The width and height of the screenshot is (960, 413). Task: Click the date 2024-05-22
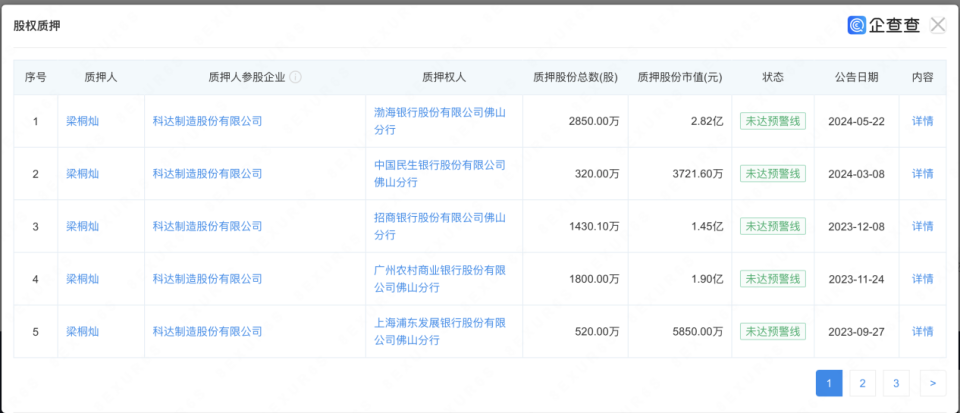(856, 121)
